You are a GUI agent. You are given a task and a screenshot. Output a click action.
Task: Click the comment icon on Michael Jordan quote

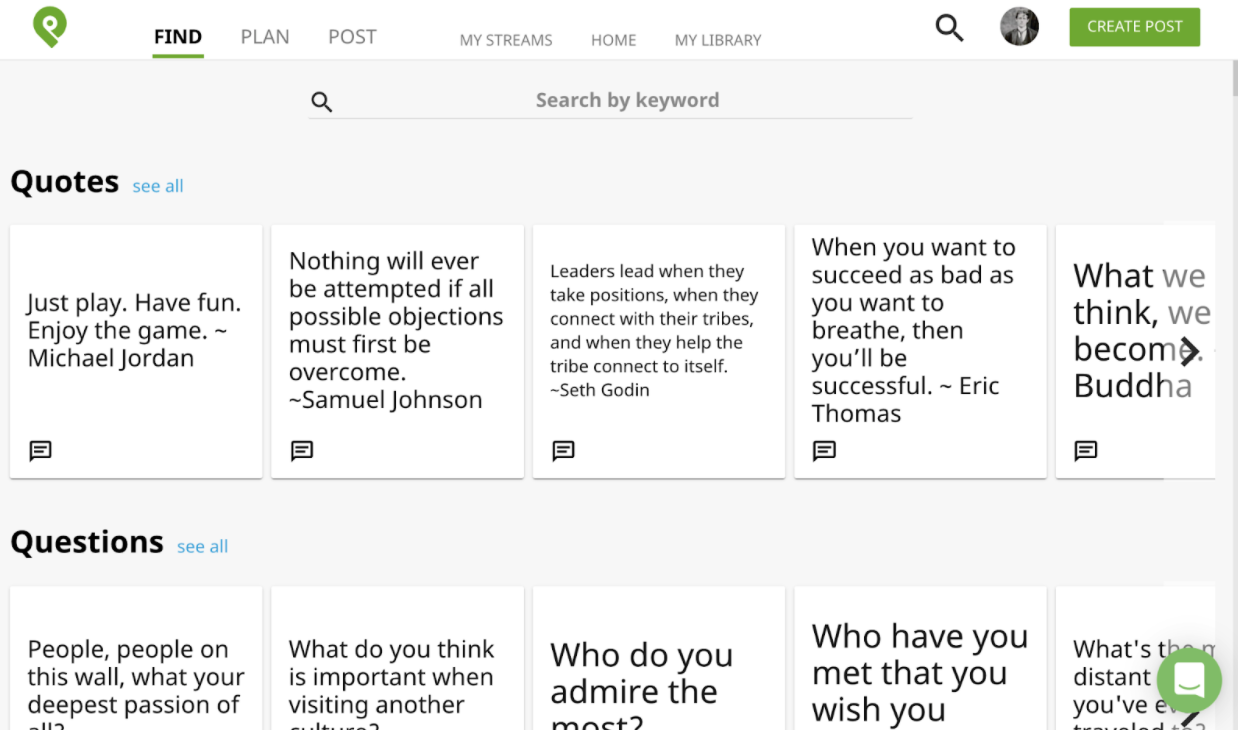[40, 451]
